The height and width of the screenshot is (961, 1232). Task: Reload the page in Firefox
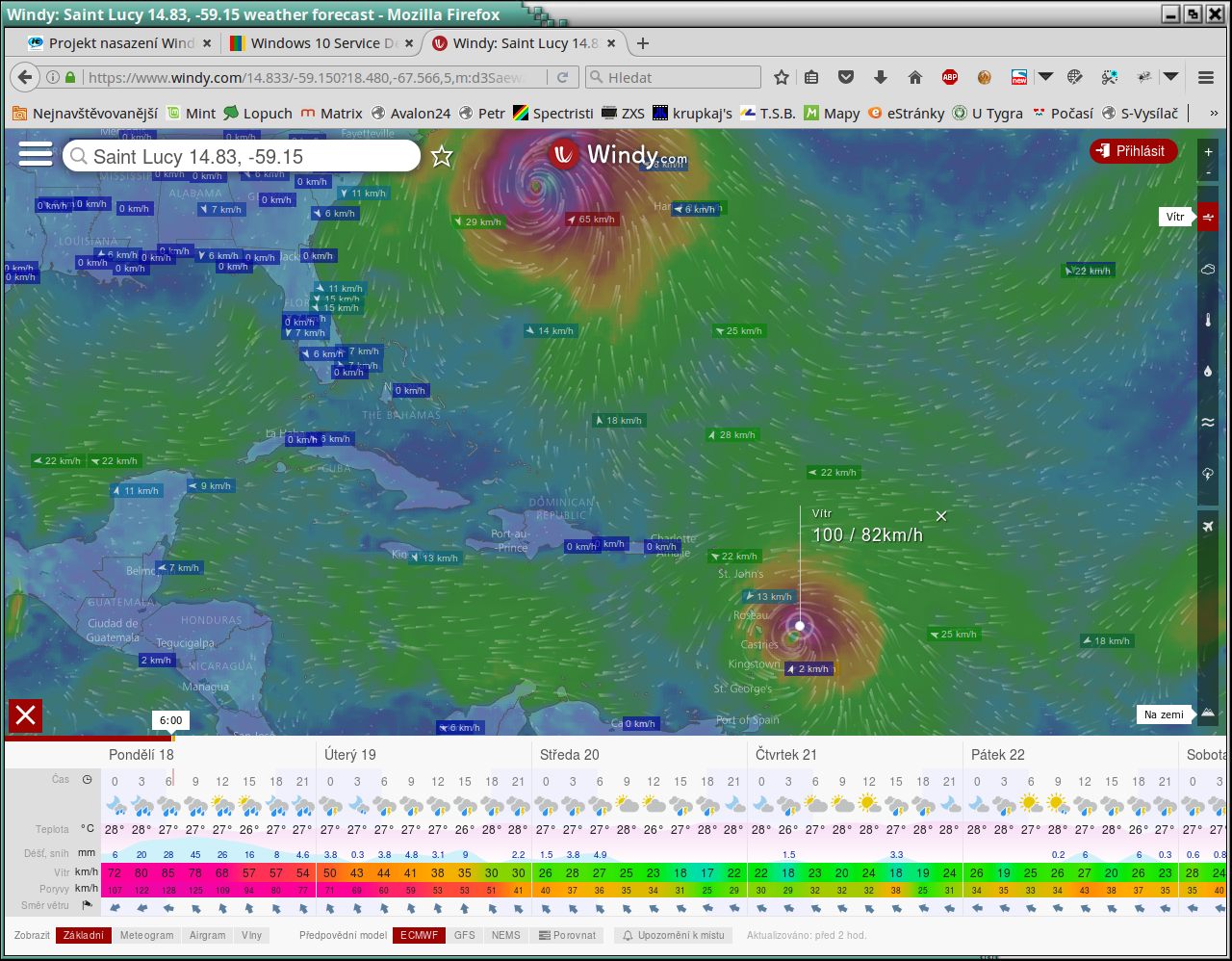coord(563,77)
